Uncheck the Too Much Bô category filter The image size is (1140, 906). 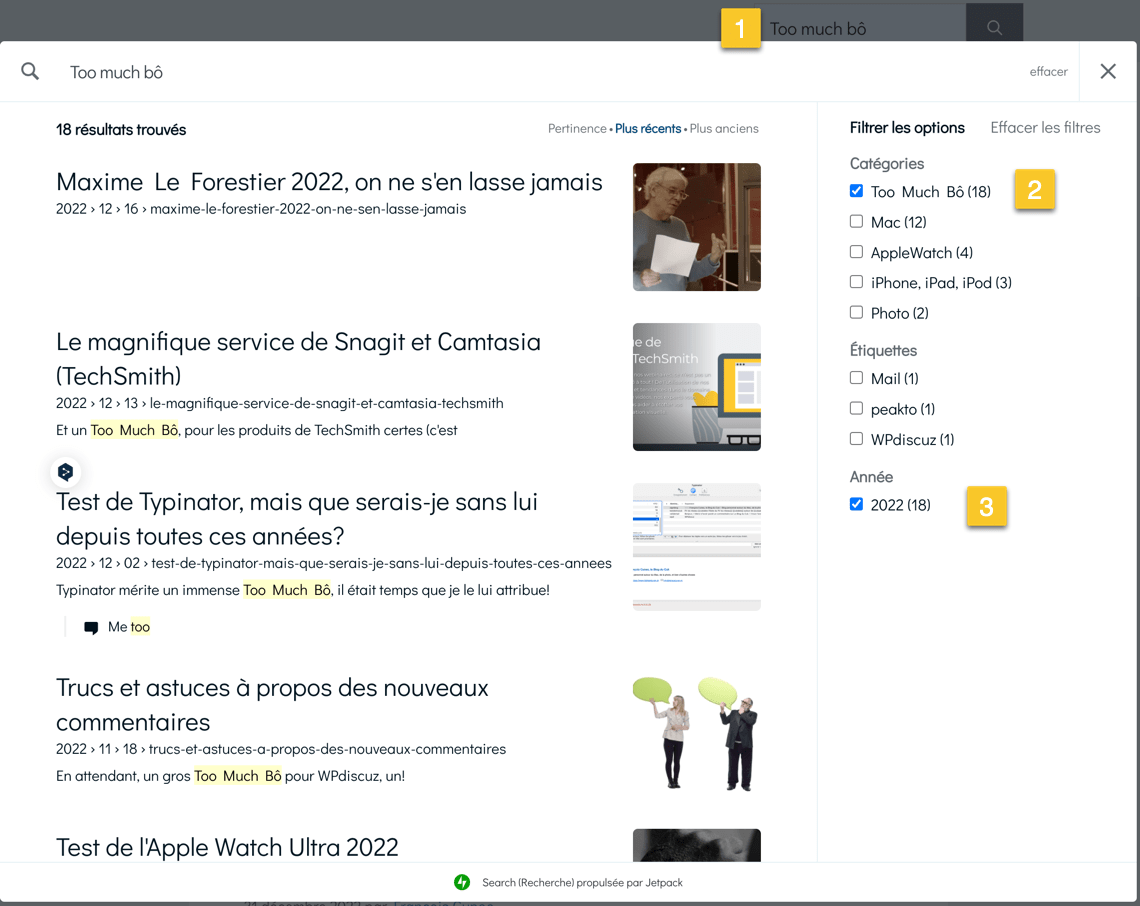coord(856,191)
